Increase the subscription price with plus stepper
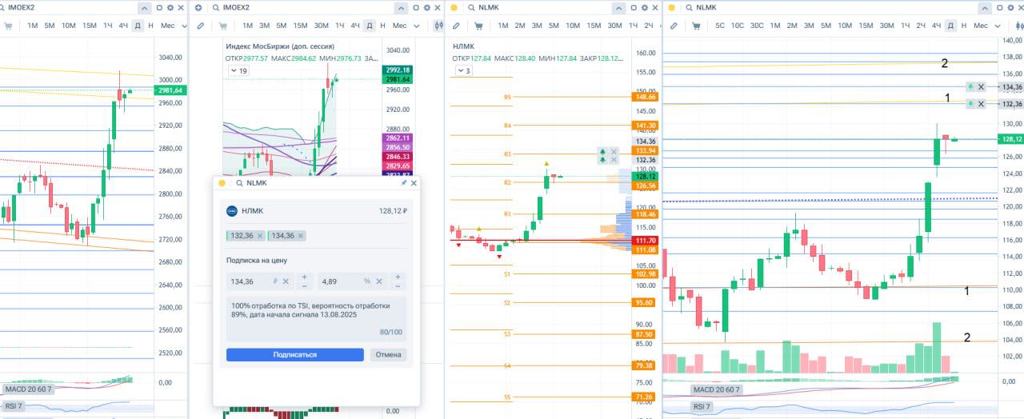The image size is (1024, 419). (306, 277)
